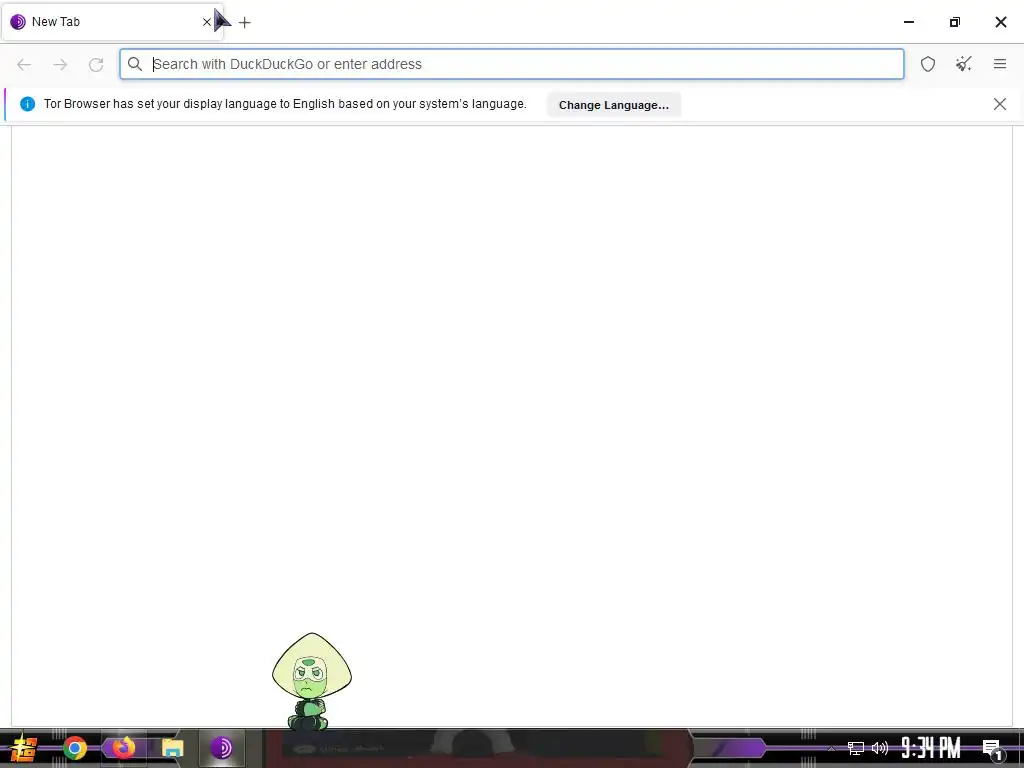
Task: Focus the DuckDuckGo search address bar
Action: pyautogui.click(x=511, y=64)
